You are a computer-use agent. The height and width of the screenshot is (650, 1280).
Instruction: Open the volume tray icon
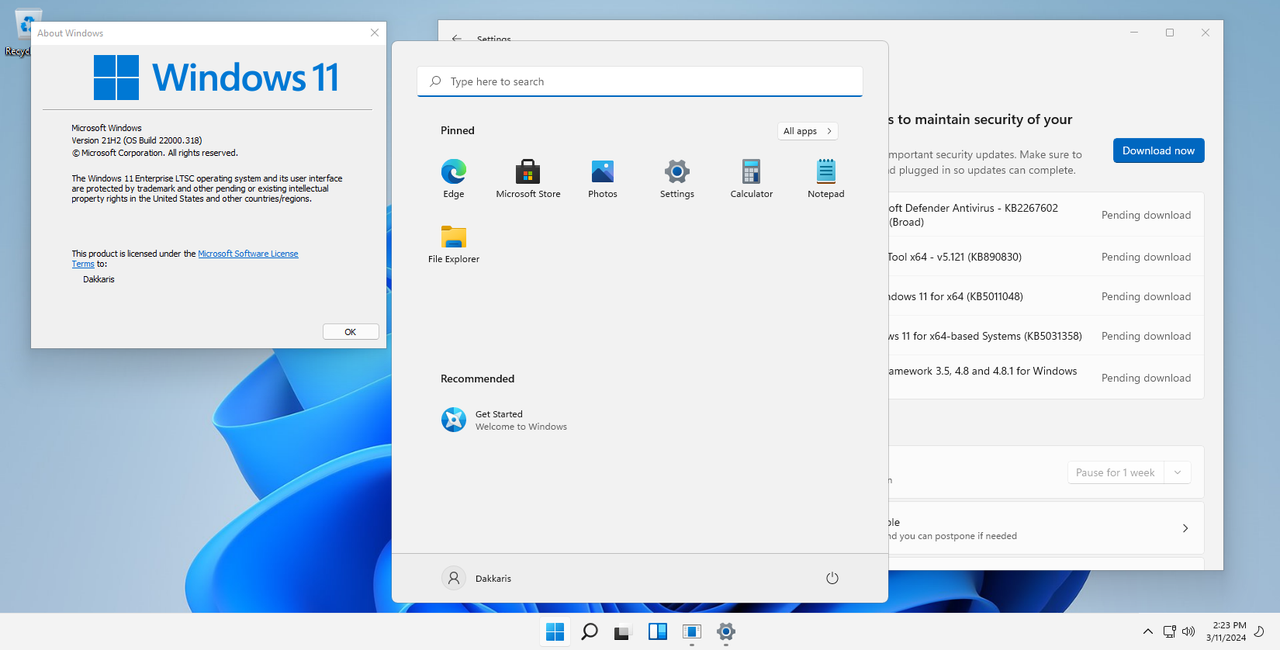[x=1188, y=632]
